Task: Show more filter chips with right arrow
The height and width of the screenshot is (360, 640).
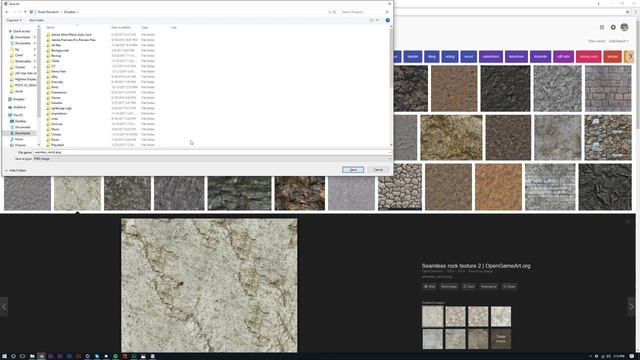Action: [x=630, y=56]
